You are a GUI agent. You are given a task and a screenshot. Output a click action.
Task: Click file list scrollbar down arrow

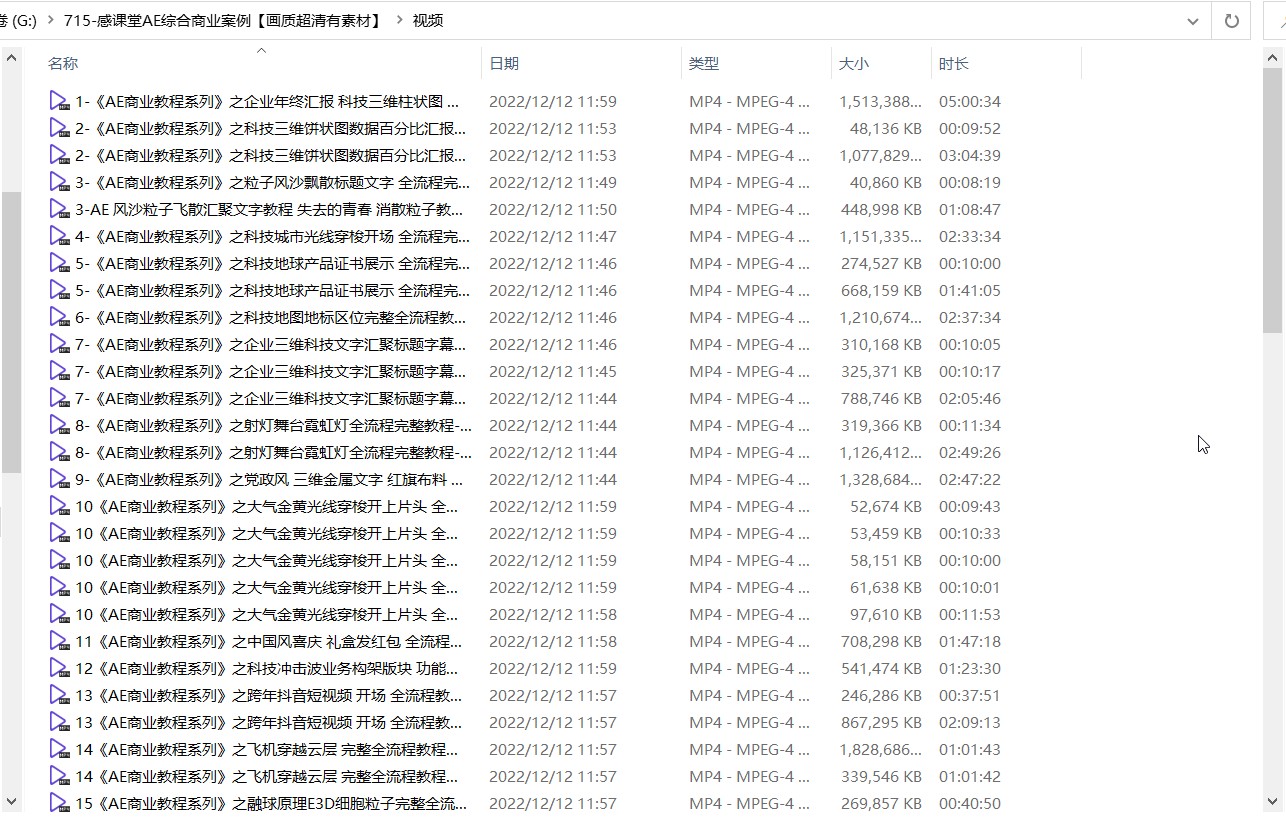coord(1273,801)
